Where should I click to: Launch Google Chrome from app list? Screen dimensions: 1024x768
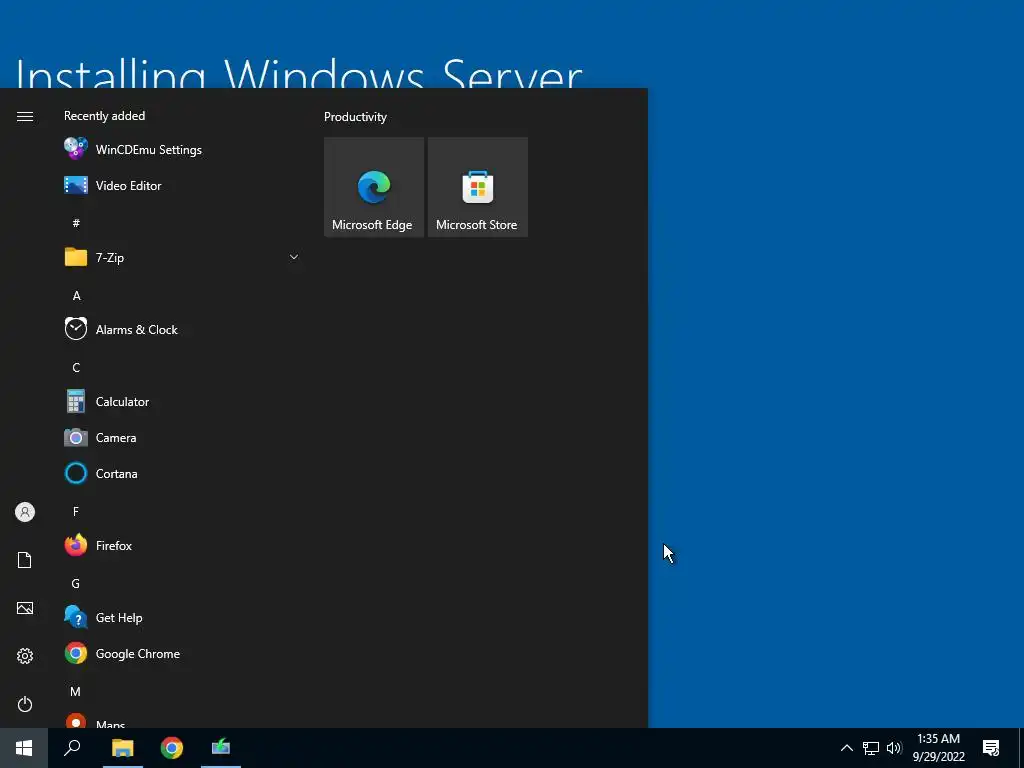(x=182, y=653)
